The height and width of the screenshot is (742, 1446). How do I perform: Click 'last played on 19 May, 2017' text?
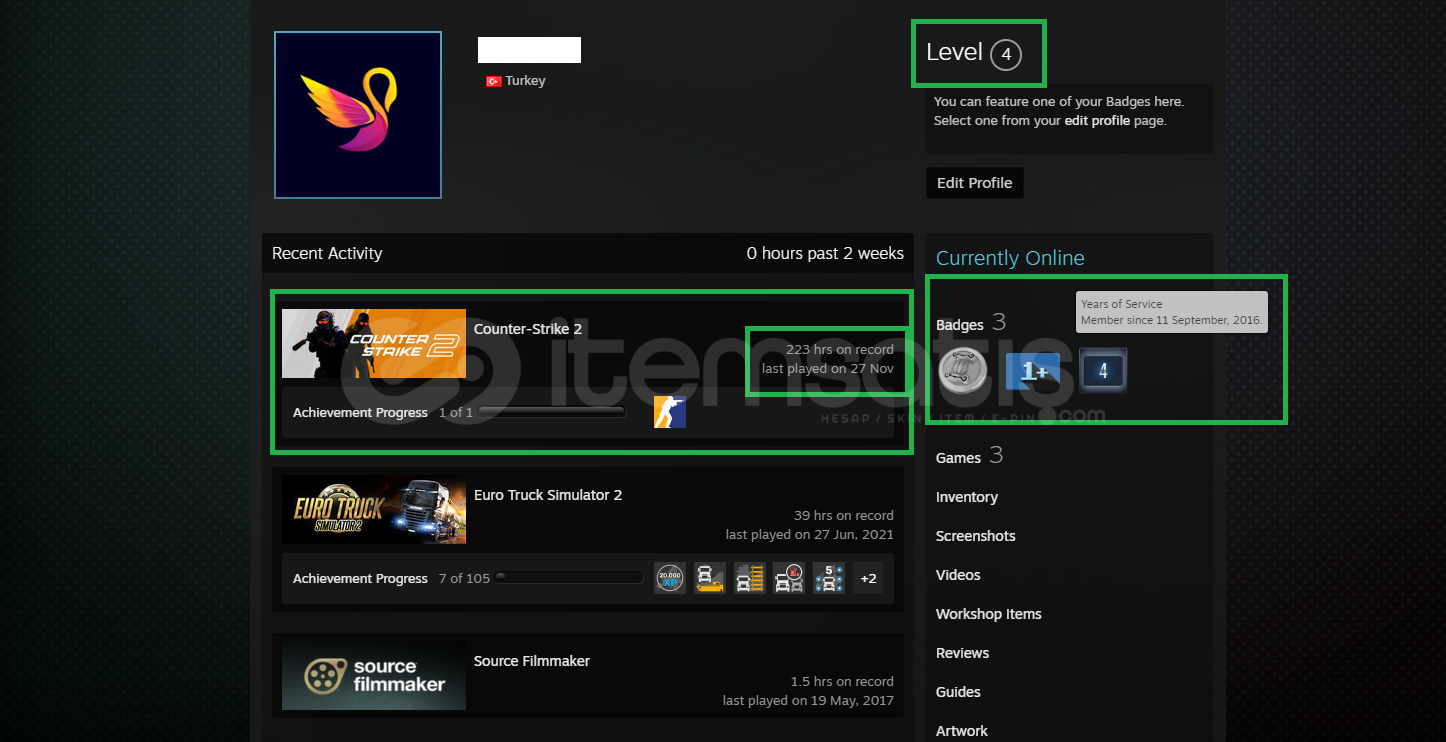(x=808, y=701)
